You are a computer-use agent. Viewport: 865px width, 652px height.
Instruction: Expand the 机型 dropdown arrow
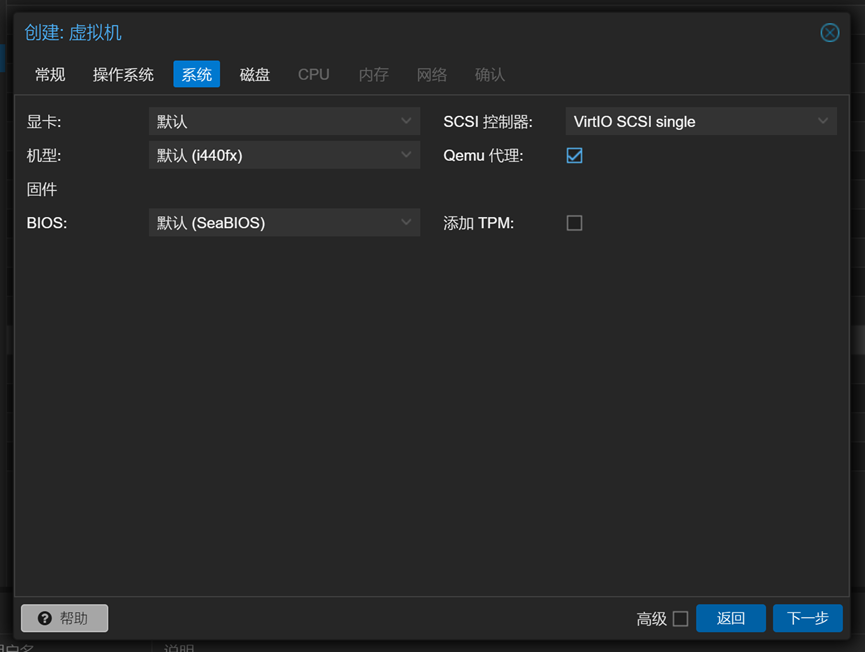click(x=406, y=155)
